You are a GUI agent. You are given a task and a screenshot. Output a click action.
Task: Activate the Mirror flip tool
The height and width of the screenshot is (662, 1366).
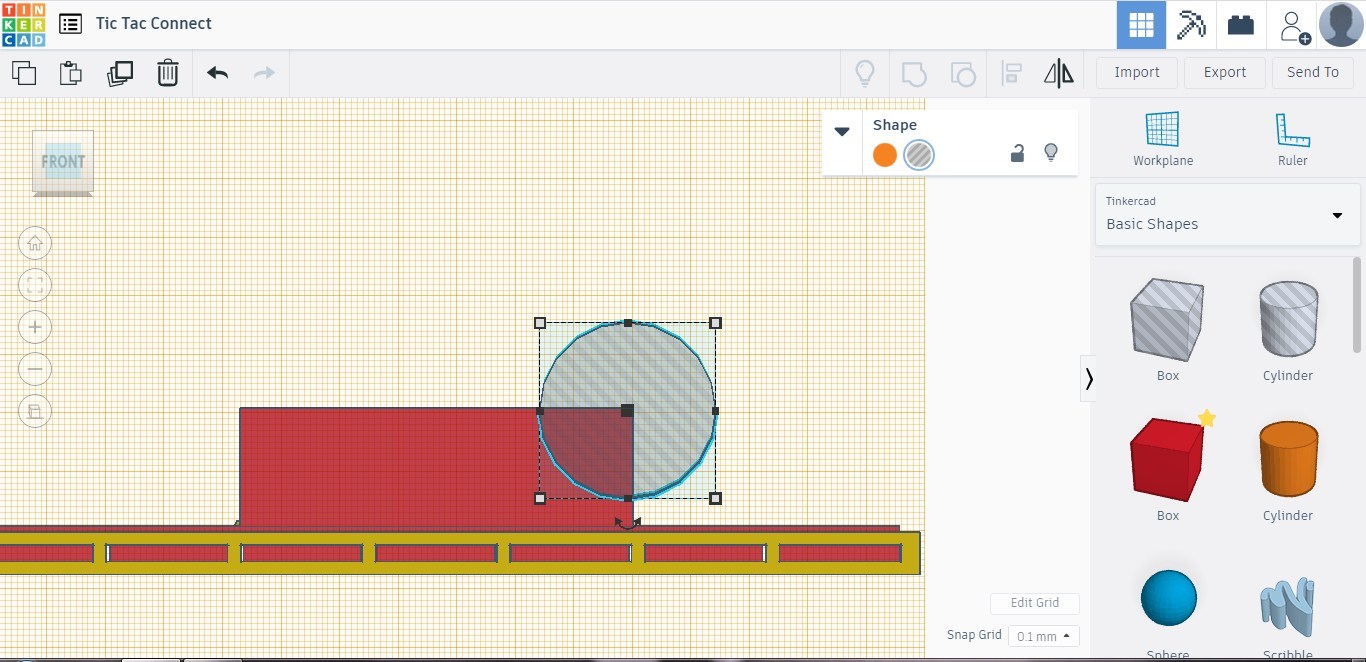[1058, 73]
